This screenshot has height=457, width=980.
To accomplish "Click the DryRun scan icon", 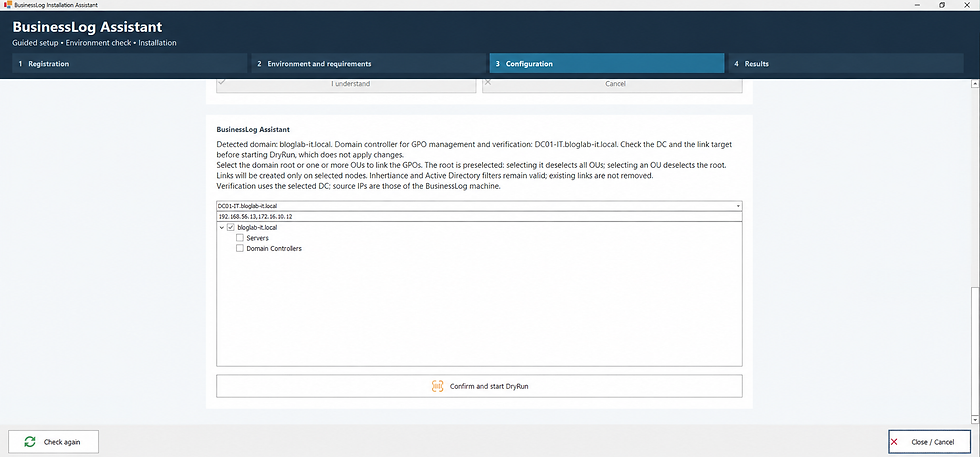I will click(438, 386).
